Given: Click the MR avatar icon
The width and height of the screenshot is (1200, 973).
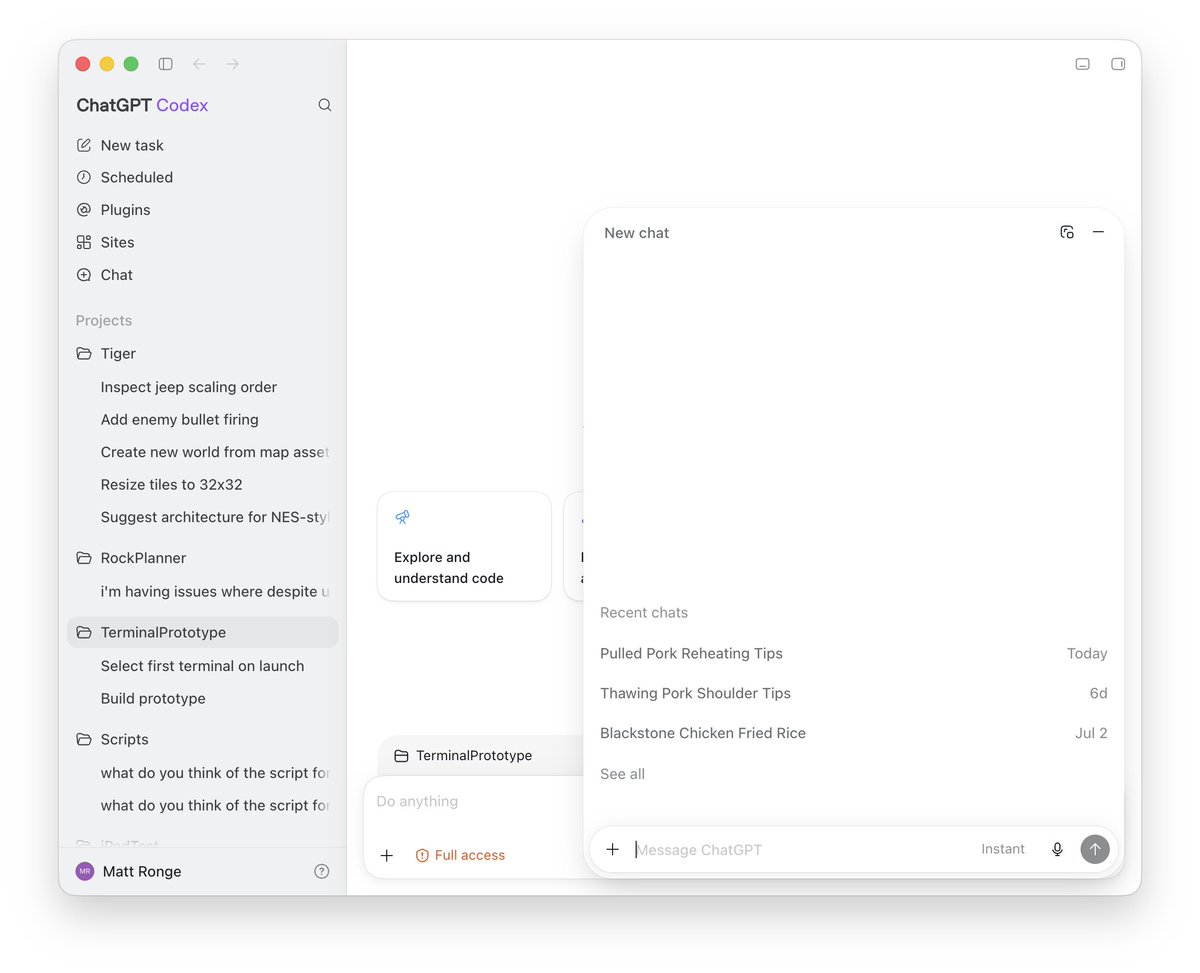Looking at the screenshot, I should pos(85,871).
